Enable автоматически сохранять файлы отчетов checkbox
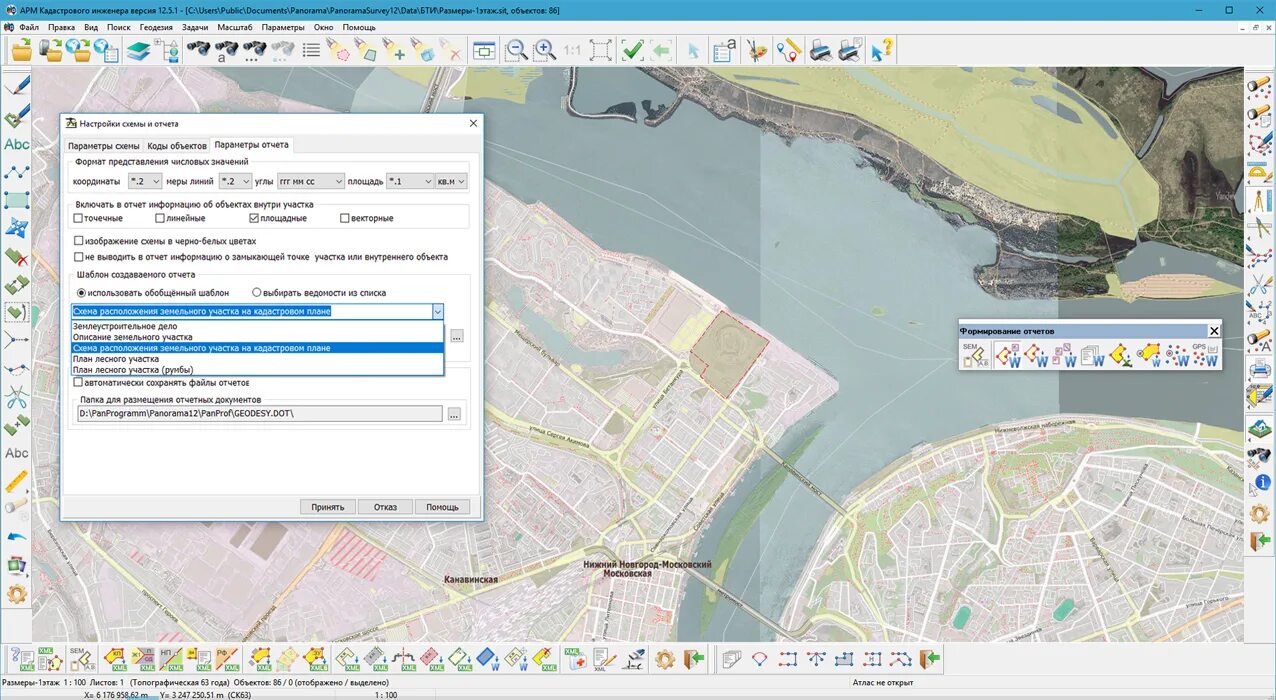The image size is (1276, 700). pos(78,382)
